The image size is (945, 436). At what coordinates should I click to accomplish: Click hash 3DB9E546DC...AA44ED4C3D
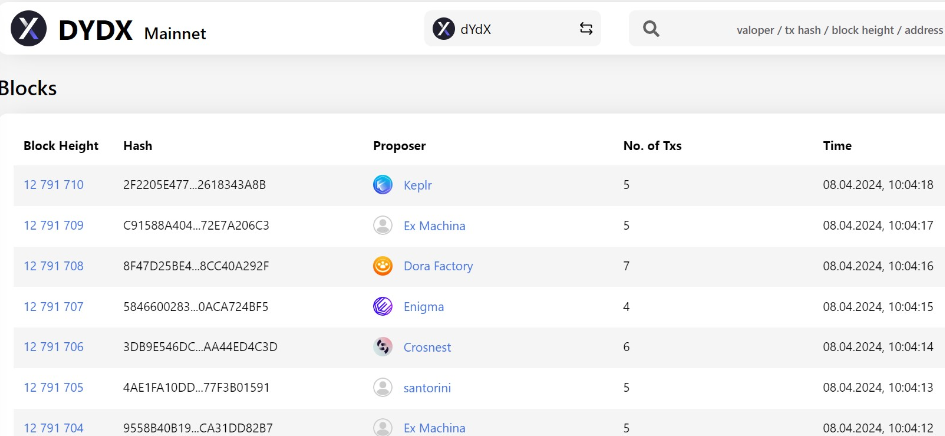tap(200, 347)
